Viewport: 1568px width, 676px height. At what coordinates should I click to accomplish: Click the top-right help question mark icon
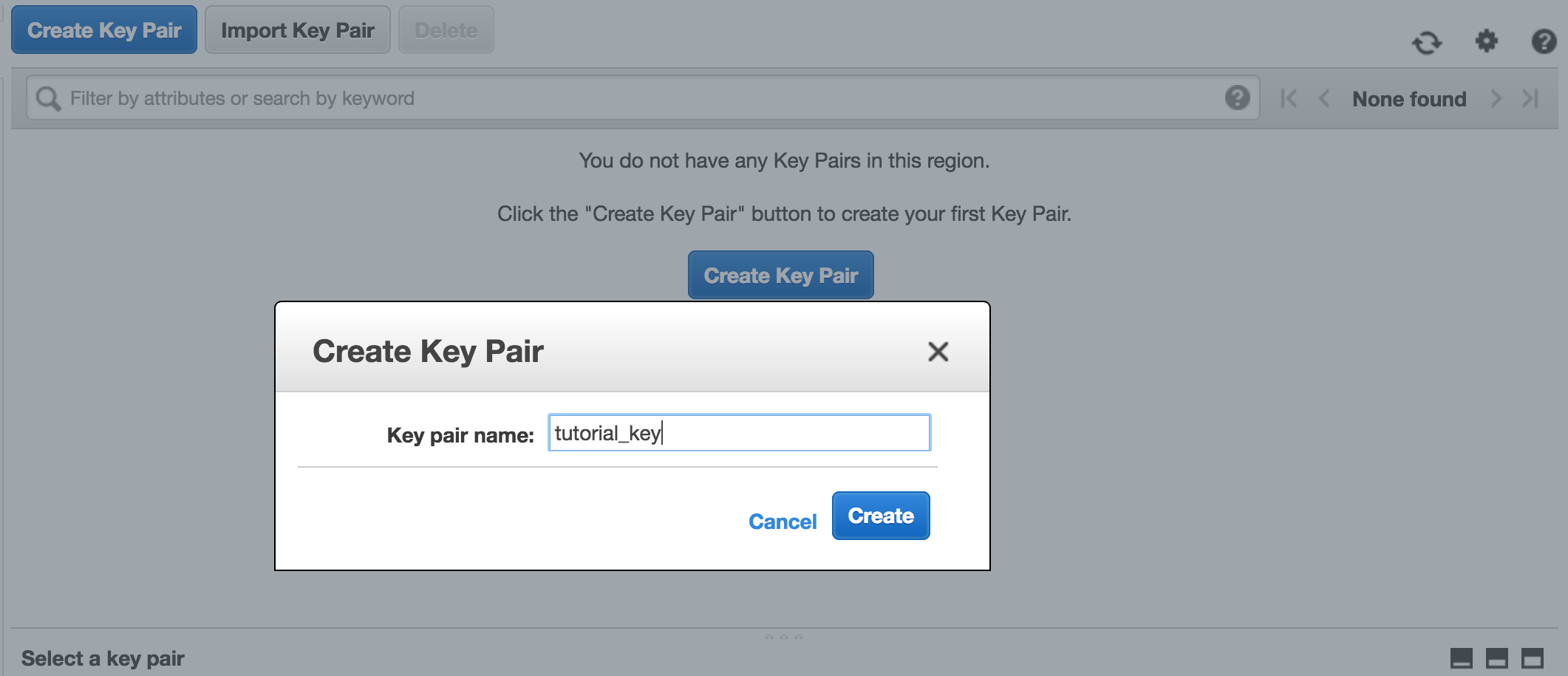[x=1544, y=41]
